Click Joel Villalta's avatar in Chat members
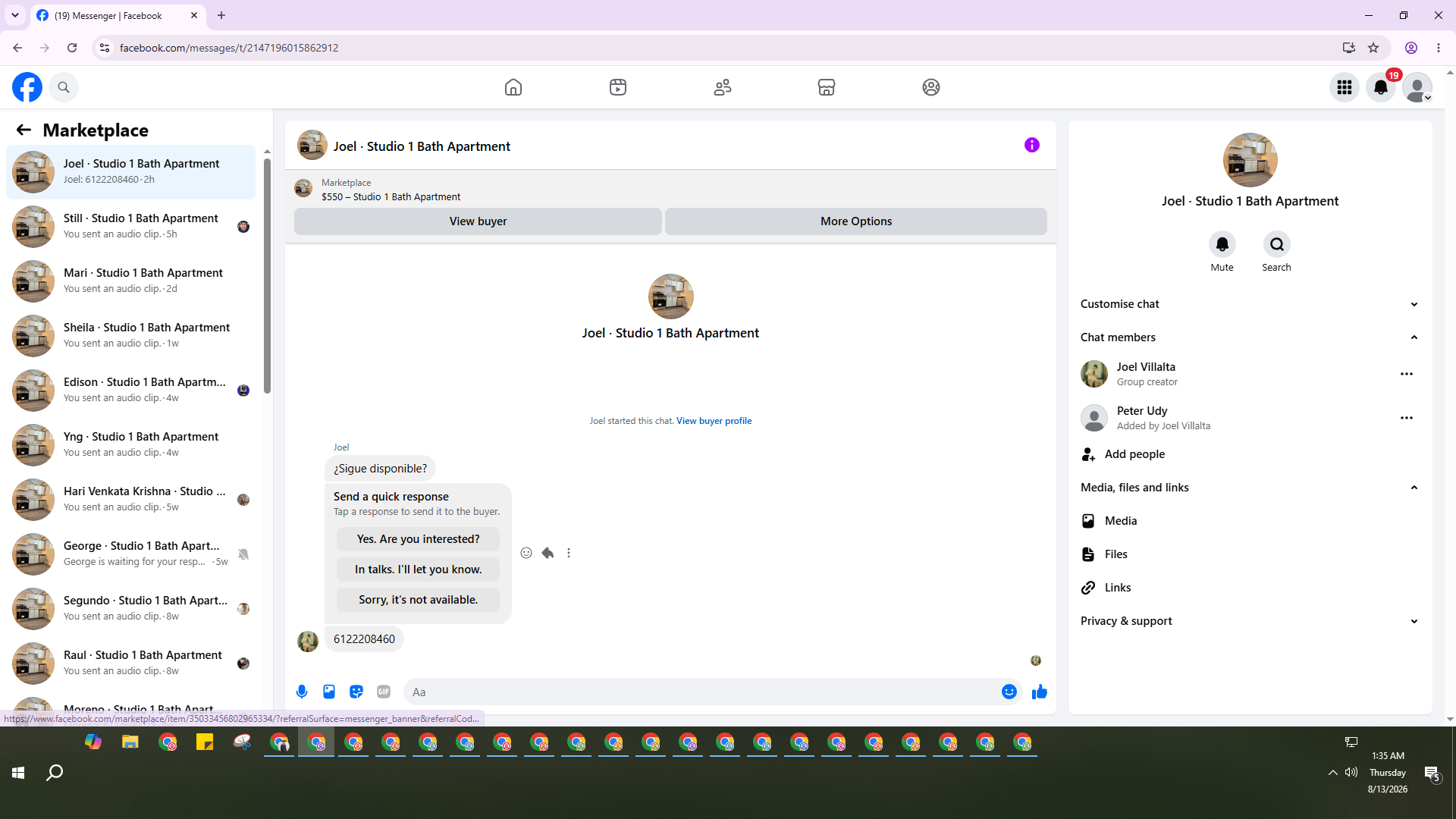This screenshot has width=1456, height=819. click(x=1094, y=374)
